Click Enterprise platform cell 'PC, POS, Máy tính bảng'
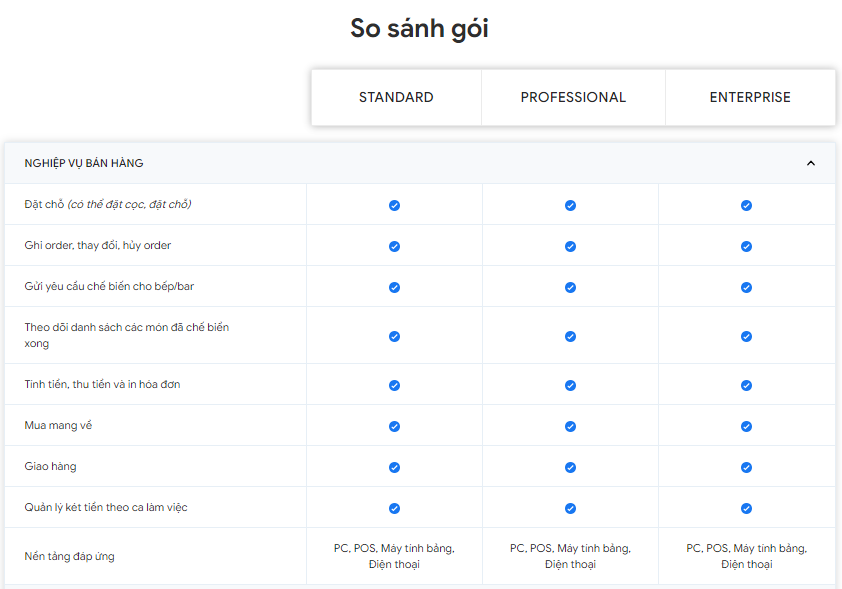842x589 pixels. tap(746, 556)
